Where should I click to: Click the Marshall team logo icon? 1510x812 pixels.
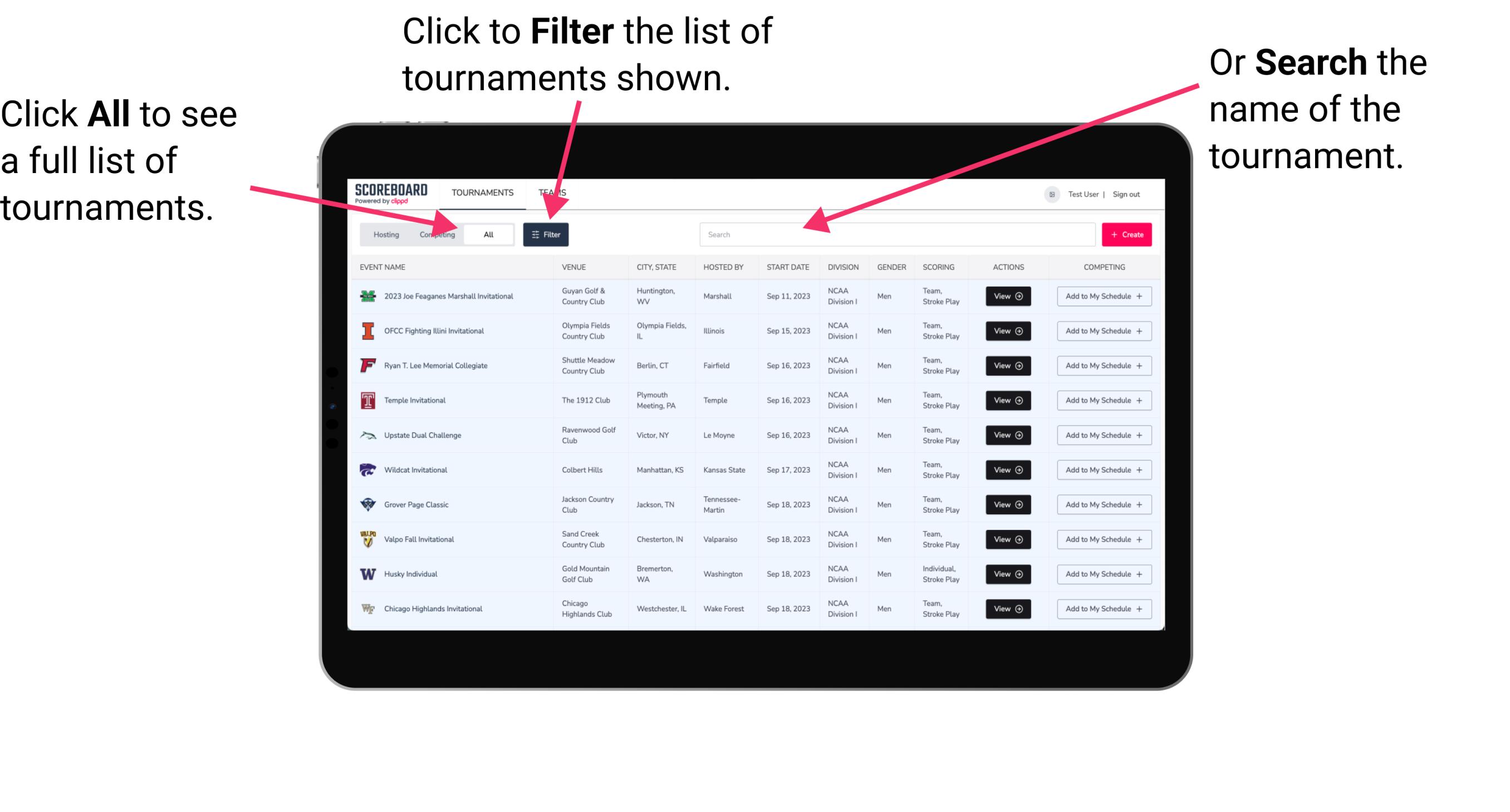[368, 296]
